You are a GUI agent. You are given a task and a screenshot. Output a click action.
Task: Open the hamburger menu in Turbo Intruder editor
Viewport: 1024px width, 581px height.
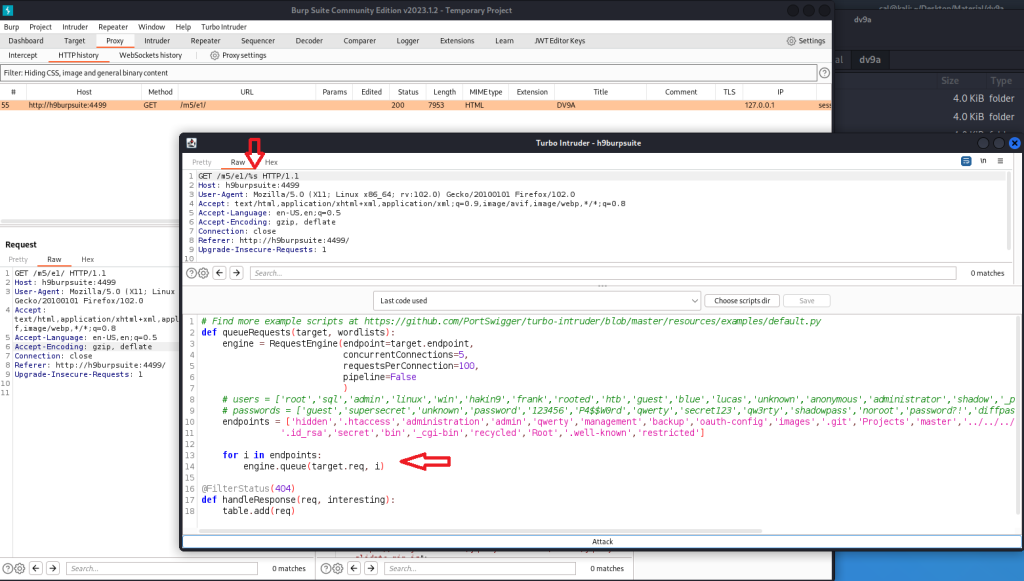[x=1000, y=161]
